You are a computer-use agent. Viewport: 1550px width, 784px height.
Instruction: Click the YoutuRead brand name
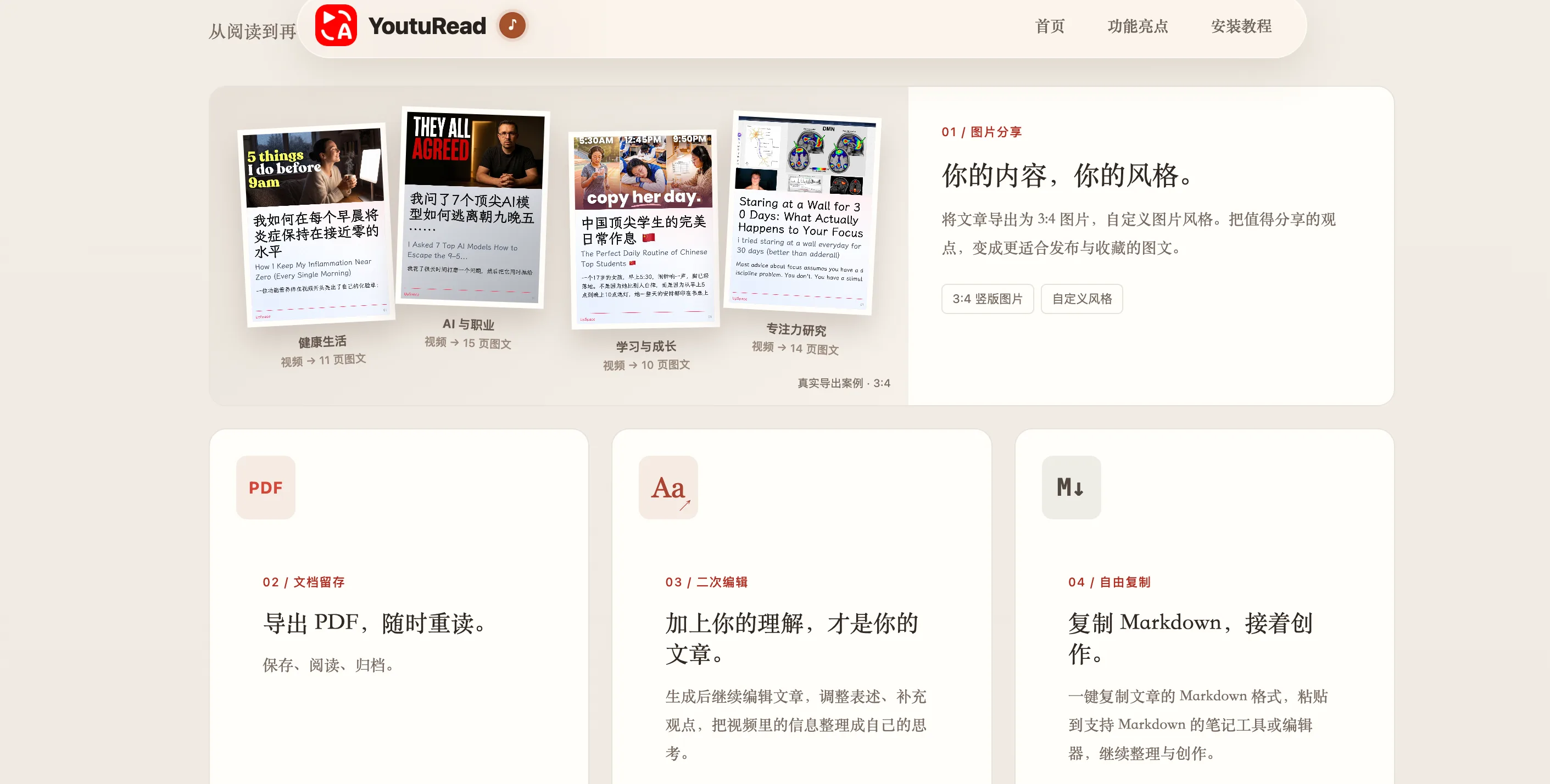tap(427, 26)
